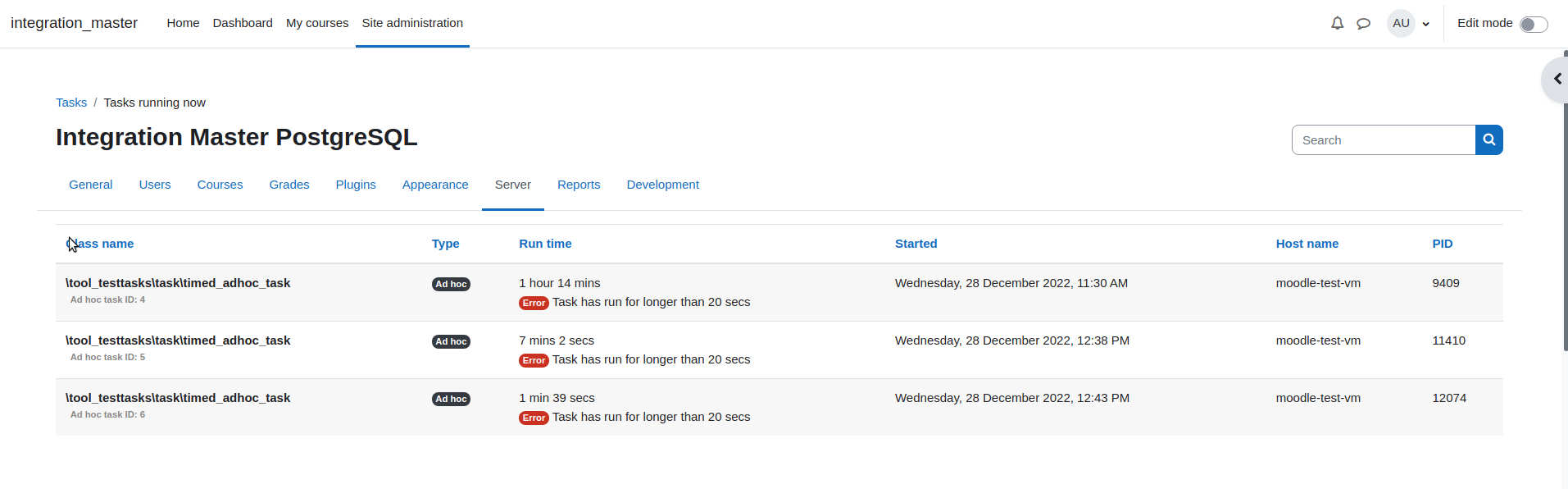1568x489 pixels.
Task: Switch to the Reports tab
Action: pyautogui.click(x=579, y=185)
